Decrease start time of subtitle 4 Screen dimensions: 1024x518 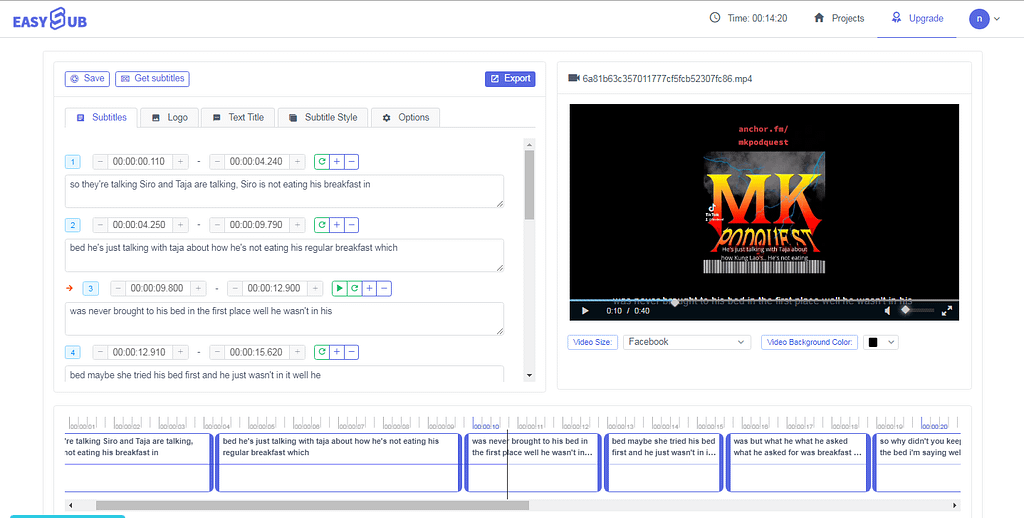click(x=101, y=352)
